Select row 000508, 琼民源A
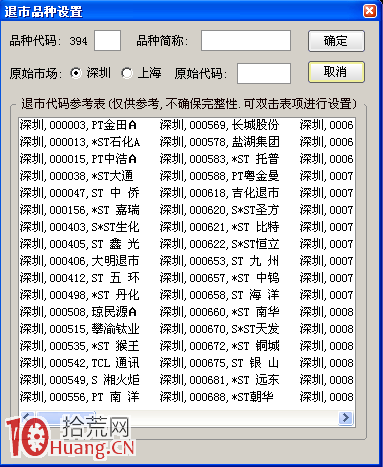The width and height of the screenshot is (383, 467). [x=78, y=312]
